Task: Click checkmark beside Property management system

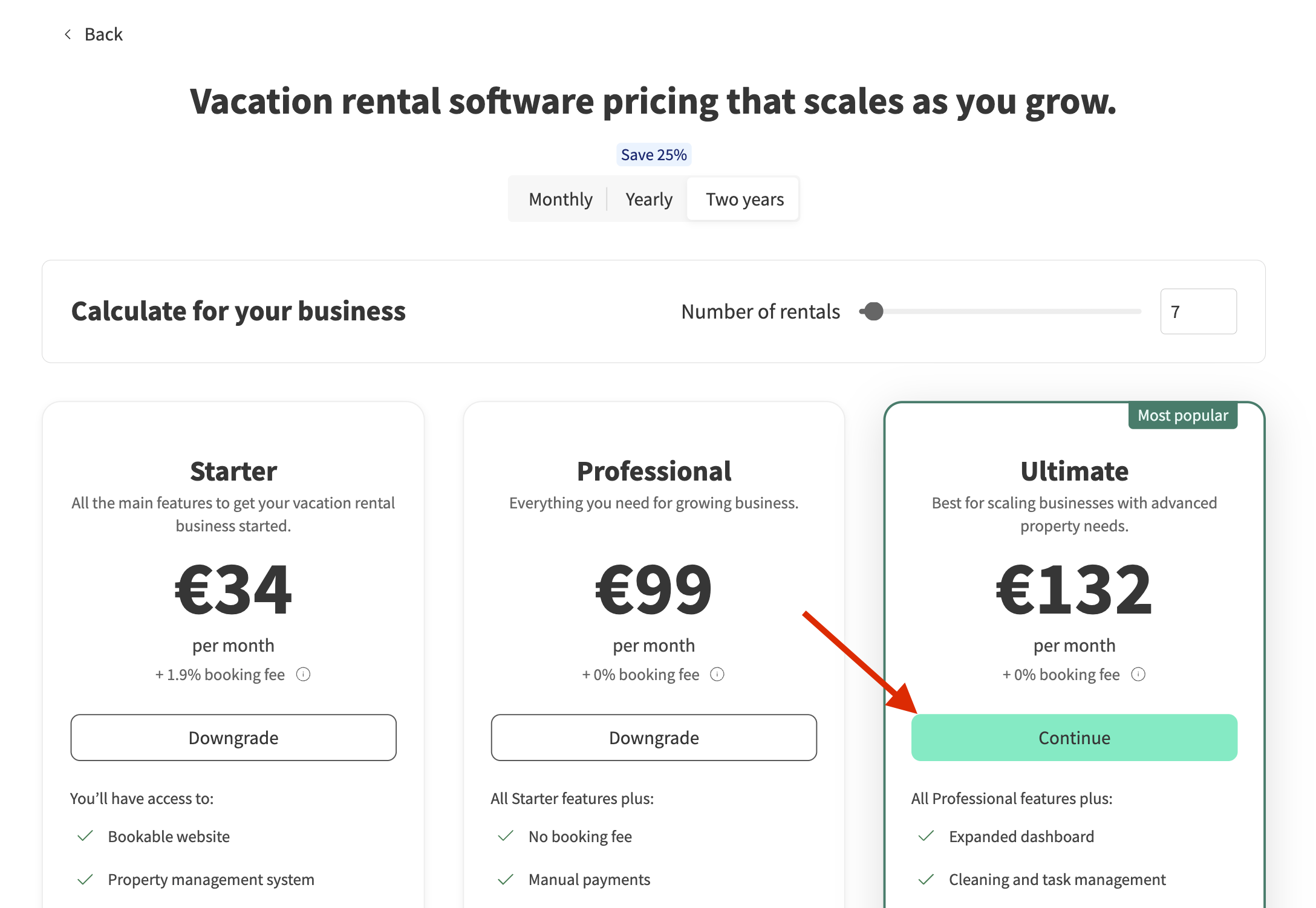Action: click(85, 880)
